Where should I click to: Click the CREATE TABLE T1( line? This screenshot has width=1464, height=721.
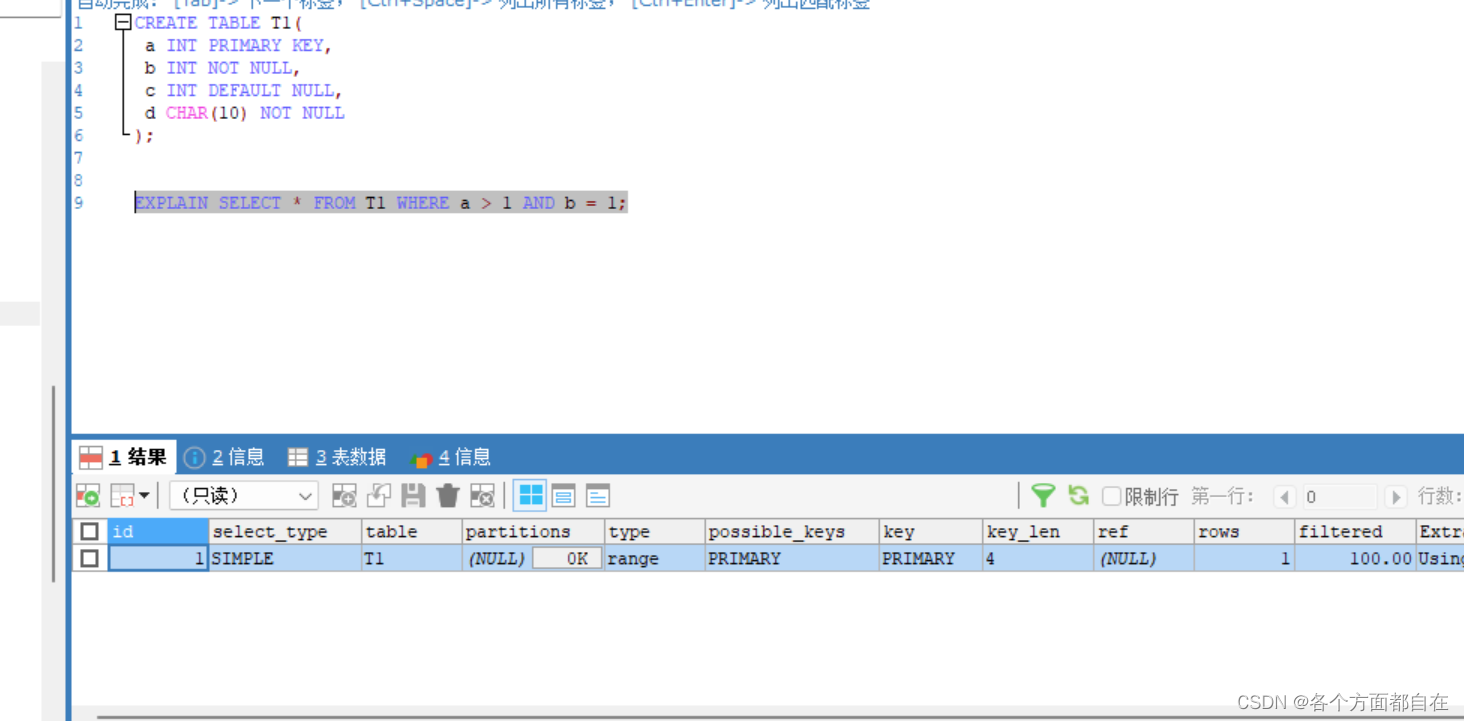[218, 22]
